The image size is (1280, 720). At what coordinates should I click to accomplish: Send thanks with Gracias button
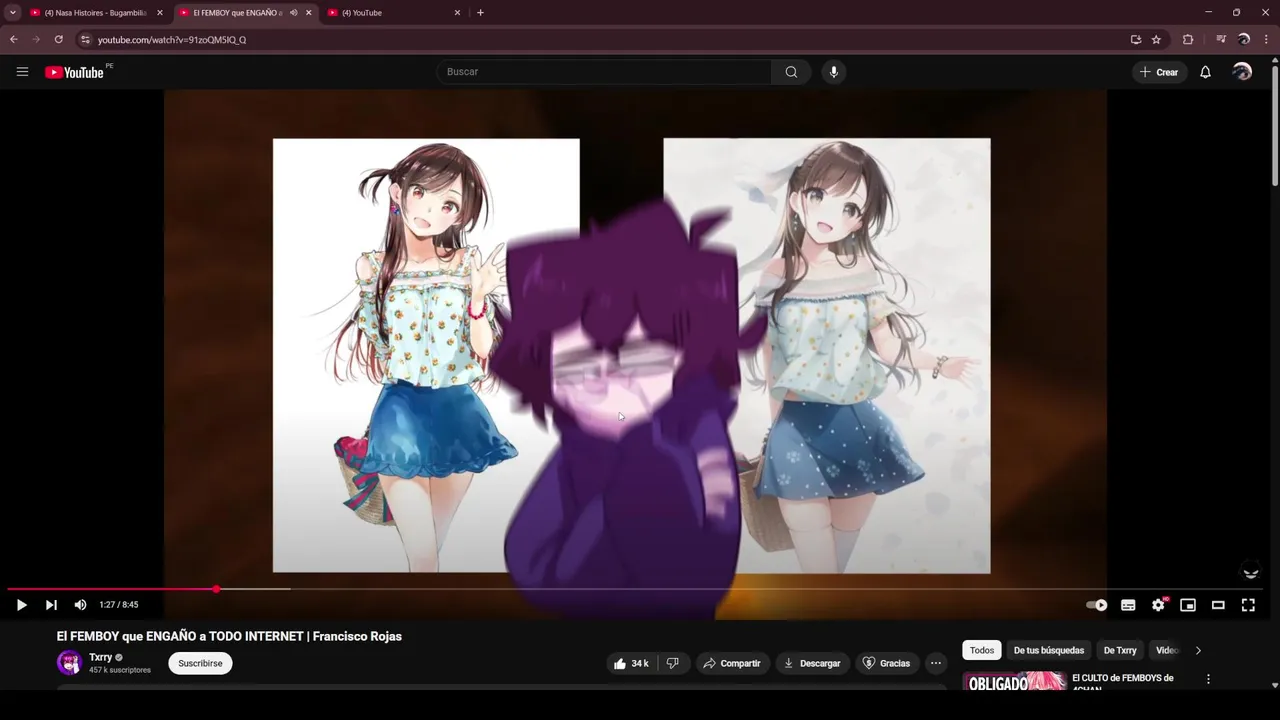[x=886, y=663]
